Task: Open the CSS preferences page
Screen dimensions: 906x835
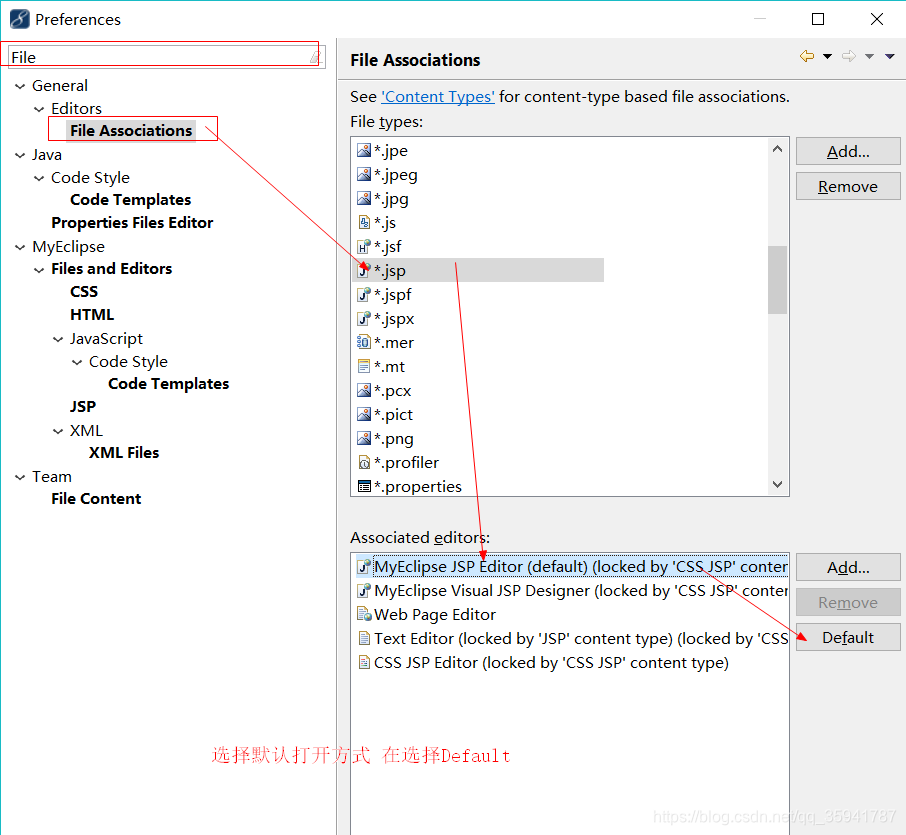Action: coord(84,292)
